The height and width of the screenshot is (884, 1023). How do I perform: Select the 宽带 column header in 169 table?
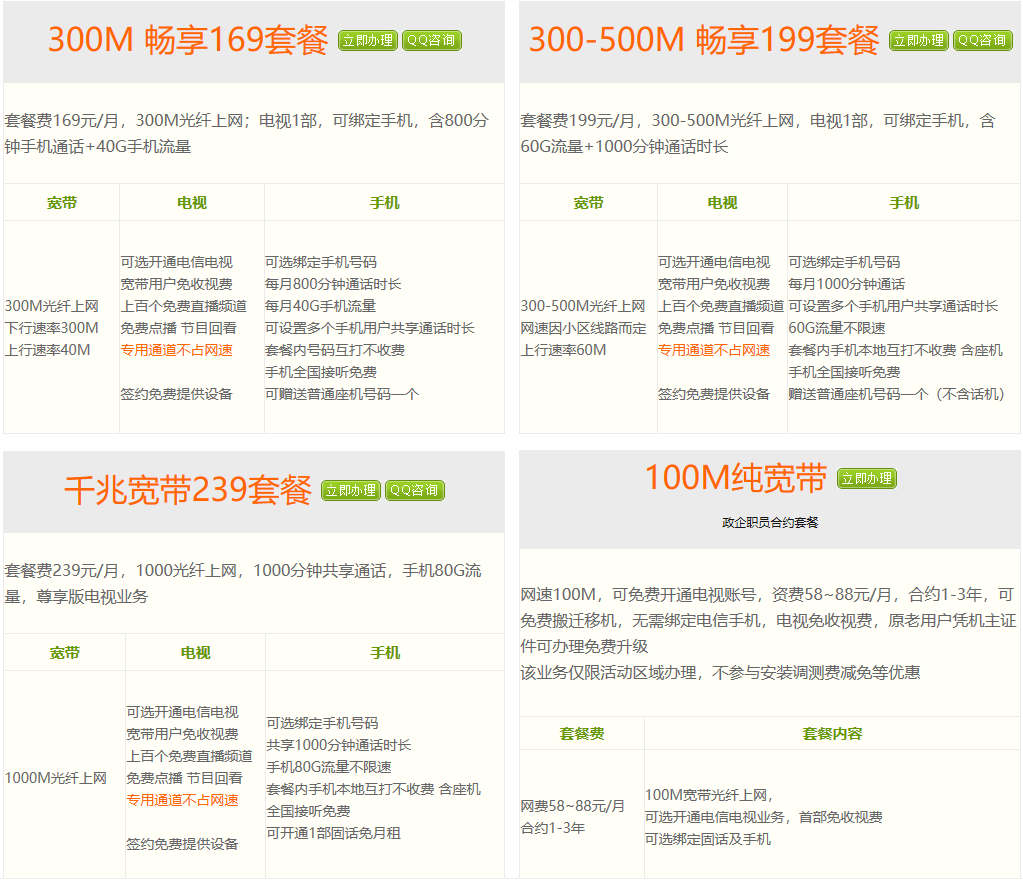pos(61,201)
